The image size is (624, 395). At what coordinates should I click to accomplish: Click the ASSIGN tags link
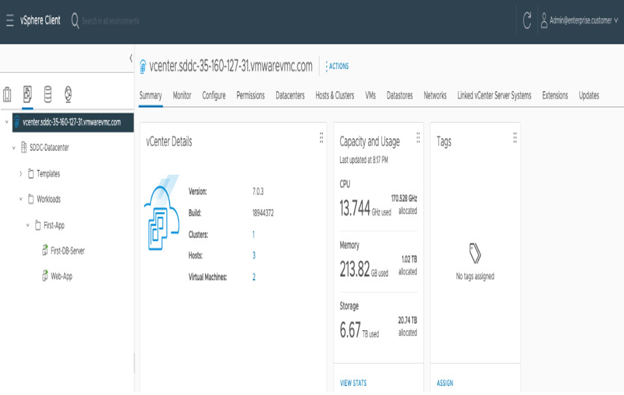click(445, 383)
